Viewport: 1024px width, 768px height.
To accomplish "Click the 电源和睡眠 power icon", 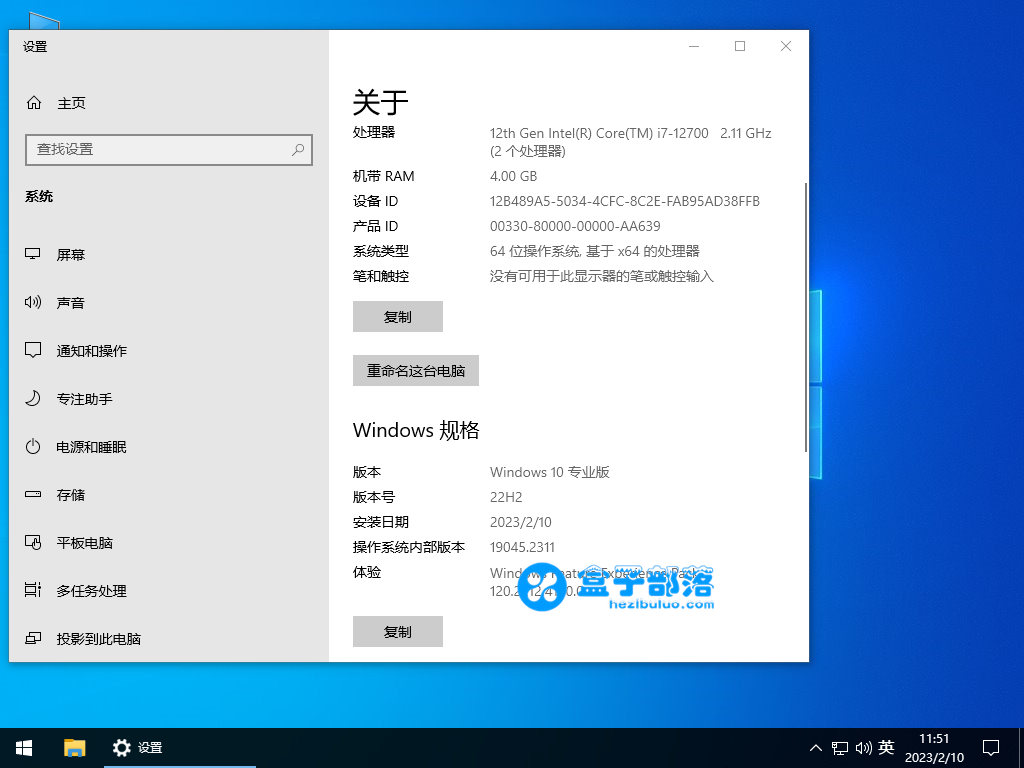I will [x=33, y=447].
